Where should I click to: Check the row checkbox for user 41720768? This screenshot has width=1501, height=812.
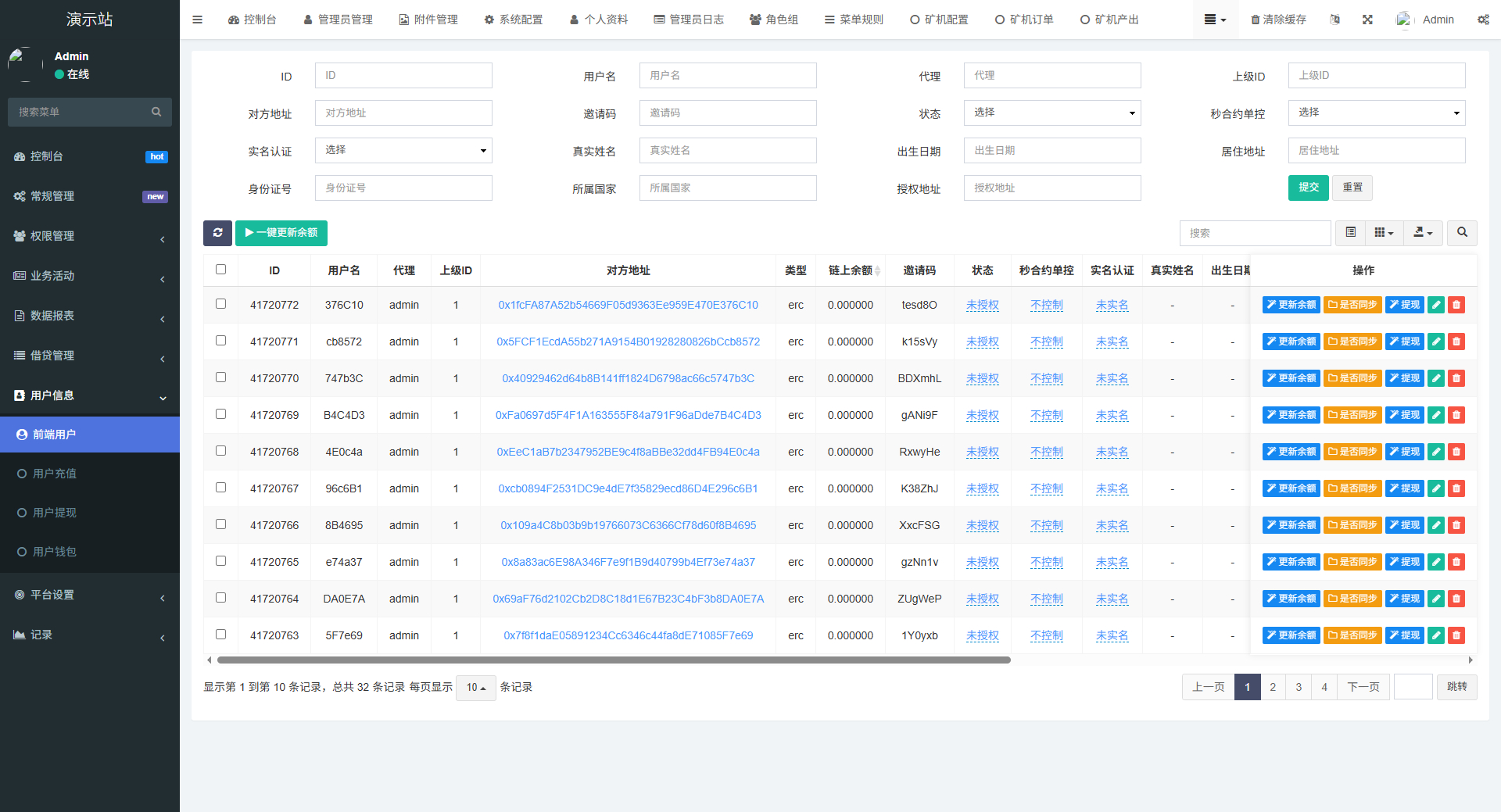tap(220, 451)
